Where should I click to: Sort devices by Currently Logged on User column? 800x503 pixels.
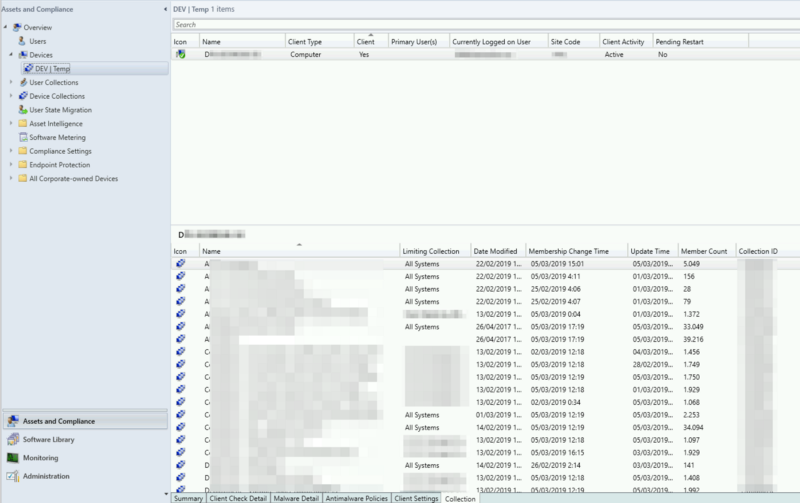click(498, 42)
